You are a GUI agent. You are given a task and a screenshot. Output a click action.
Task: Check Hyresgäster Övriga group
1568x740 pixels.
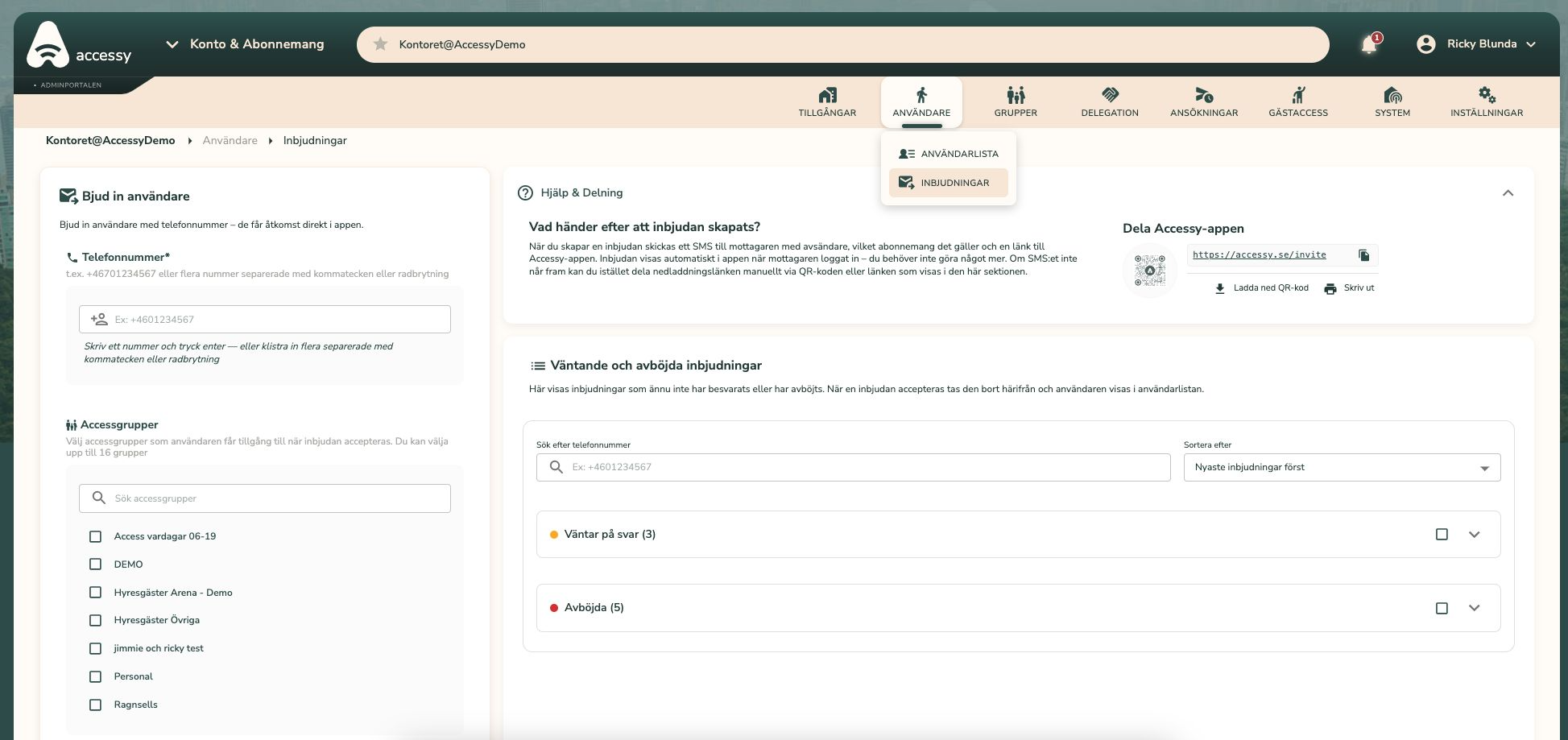pos(95,620)
